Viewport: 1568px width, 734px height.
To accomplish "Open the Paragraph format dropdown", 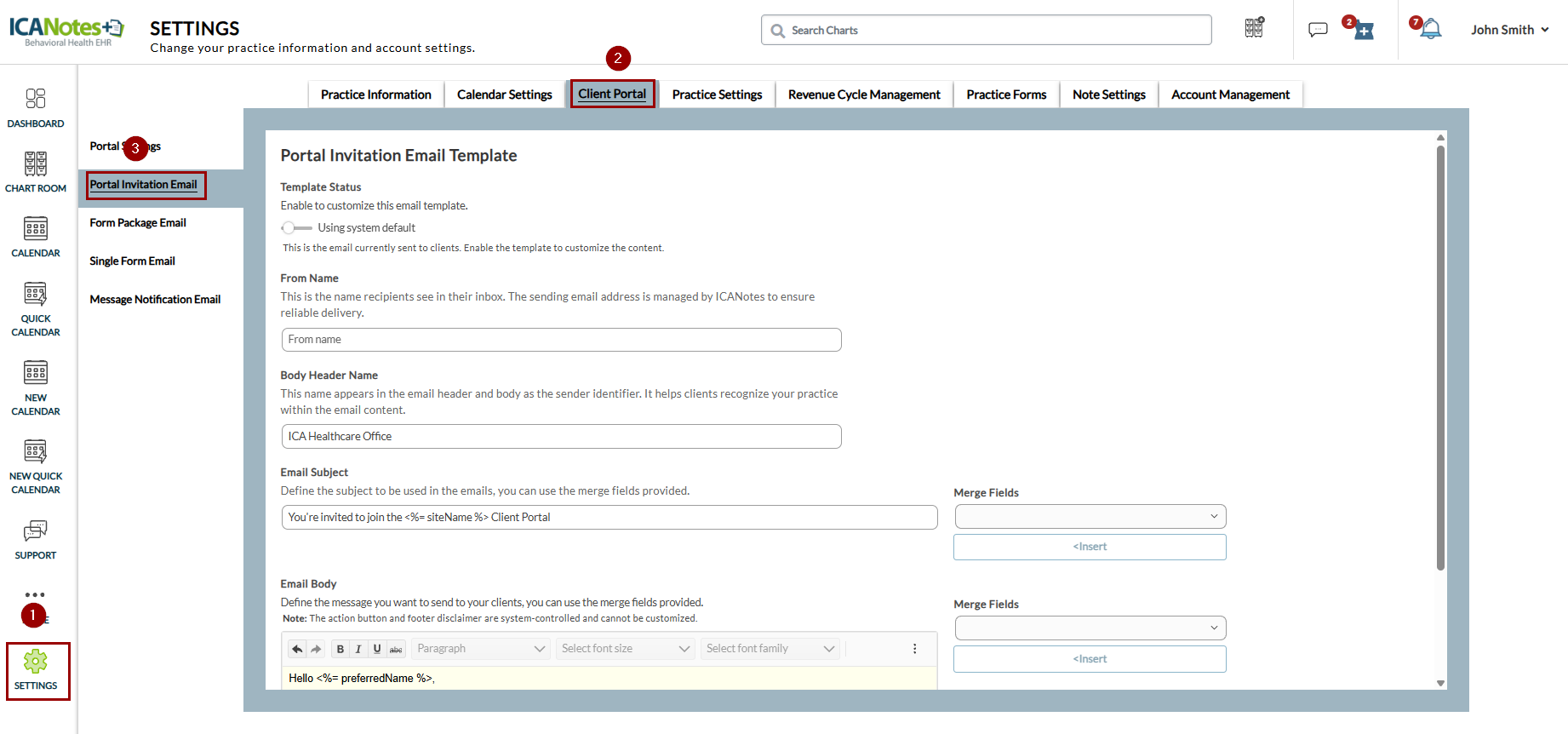I will [x=480, y=649].
